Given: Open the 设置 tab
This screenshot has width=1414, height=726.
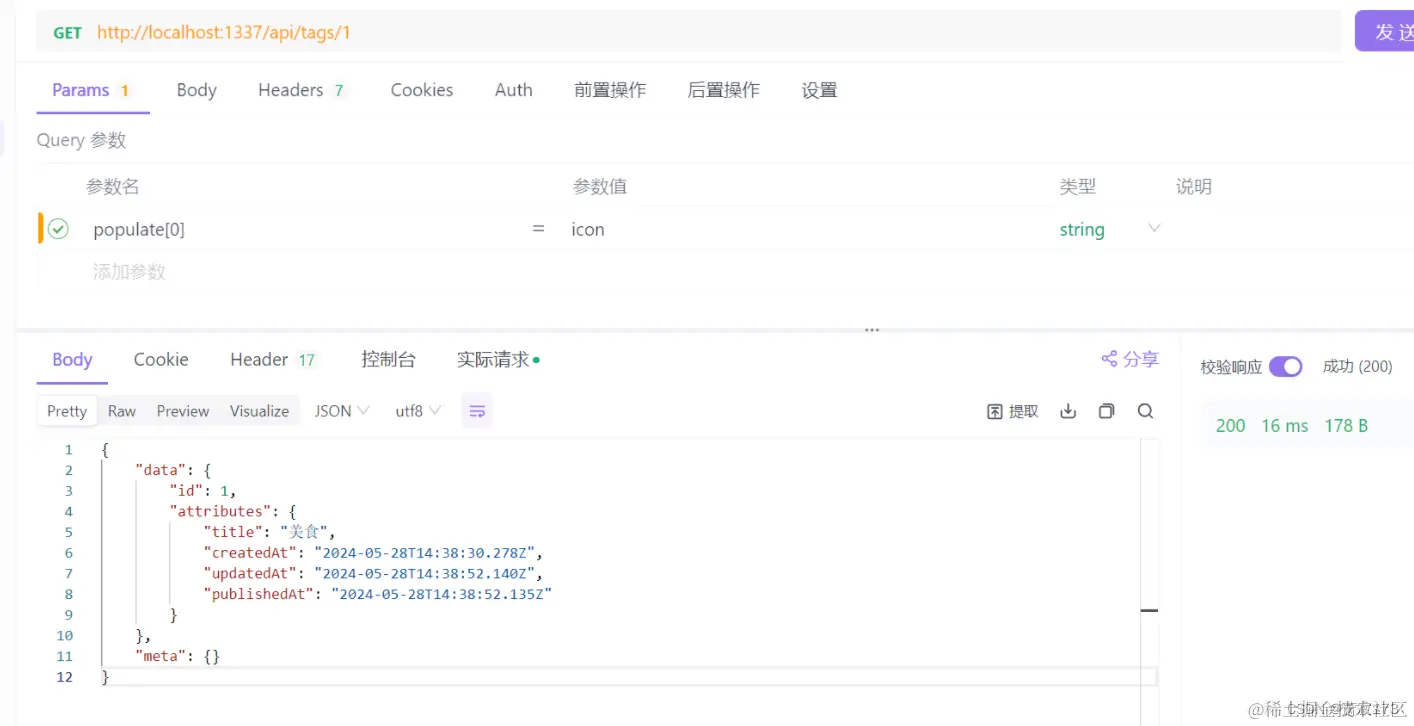Looking at the screenshot, I should pyautogui.click(x=819, y=90).
